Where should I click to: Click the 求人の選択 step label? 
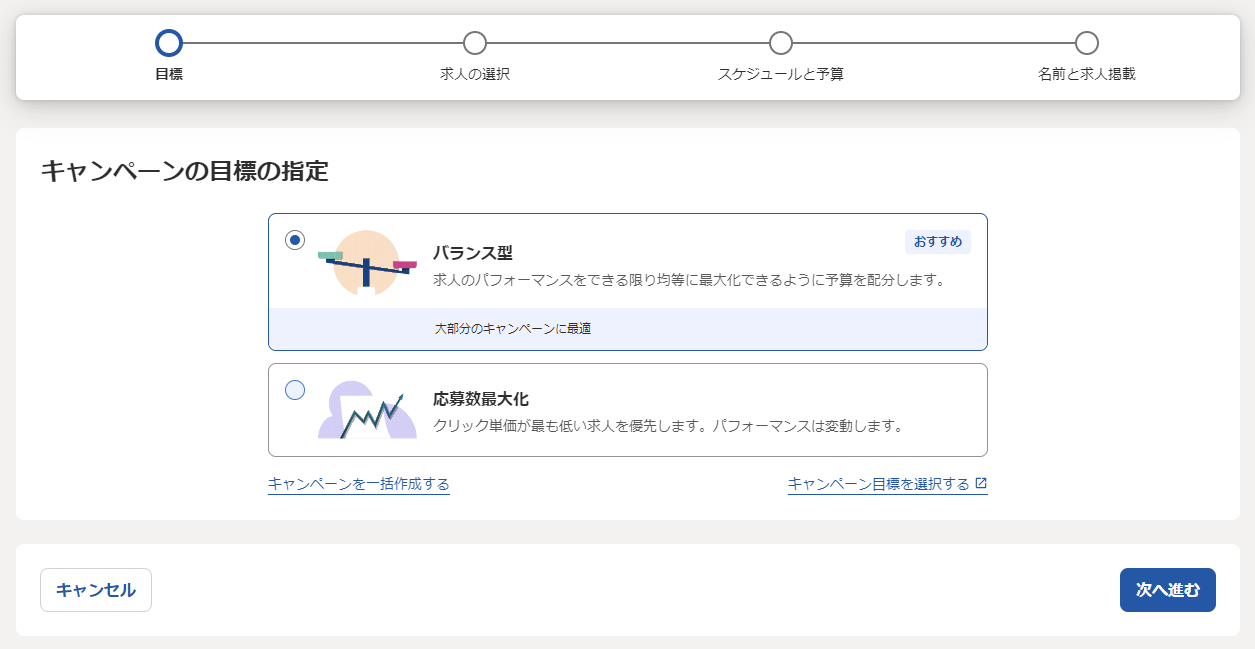point(475,74)
